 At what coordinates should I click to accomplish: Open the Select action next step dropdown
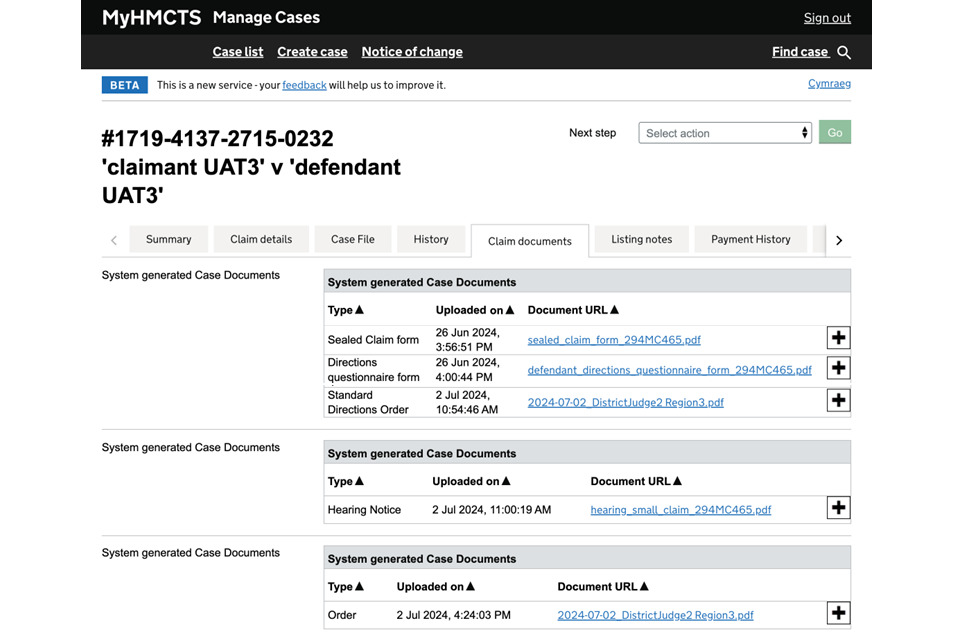coord(724,133)
